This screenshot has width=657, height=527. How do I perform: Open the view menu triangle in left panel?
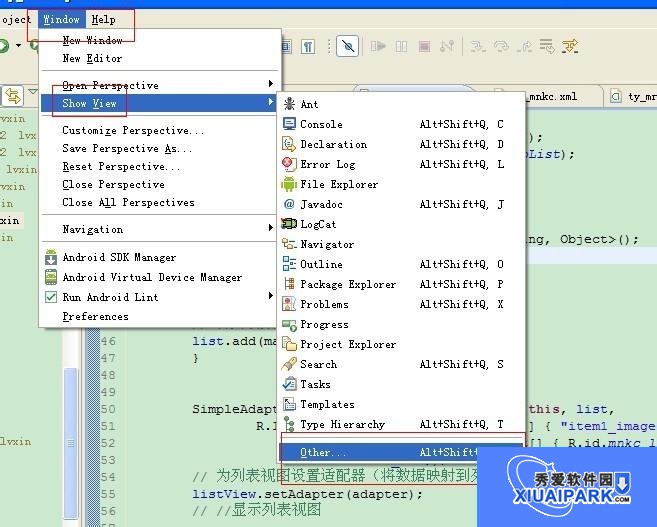[x=33, y=91]
